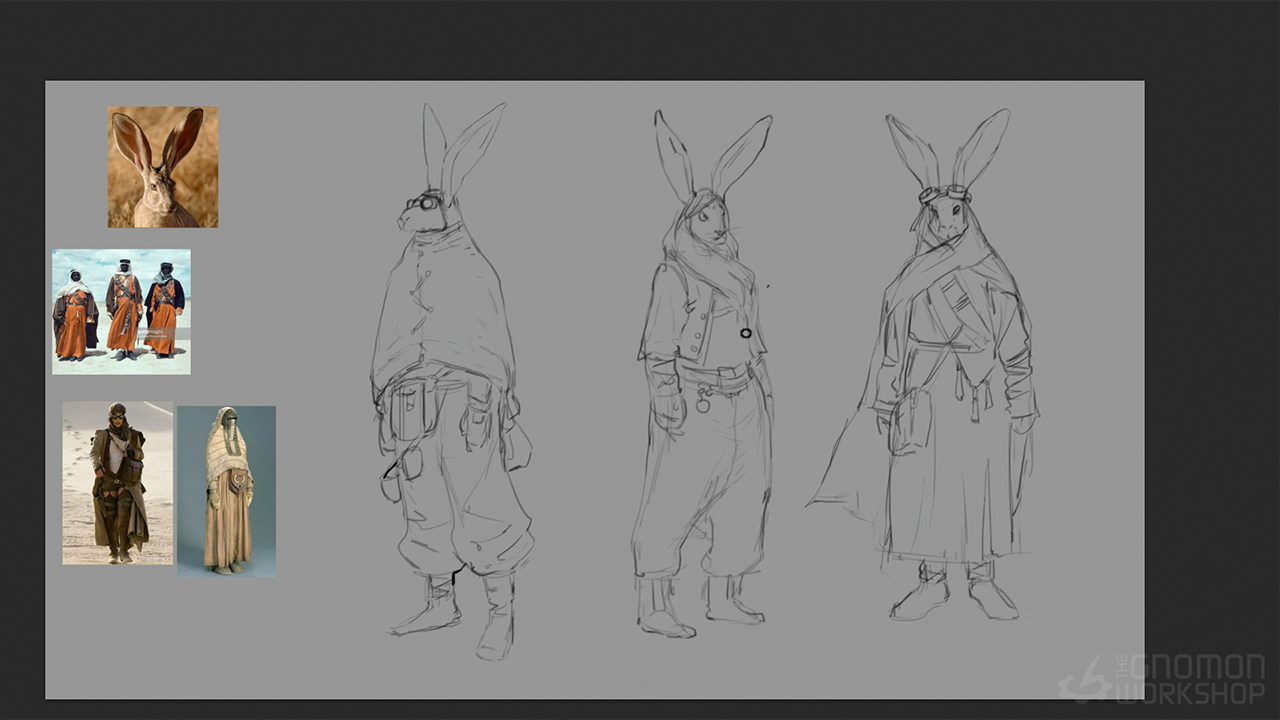Click the white-veiled robed figure reference image
The height and width of the screenshot is (720, 1280).
click(x=227, y=491)
